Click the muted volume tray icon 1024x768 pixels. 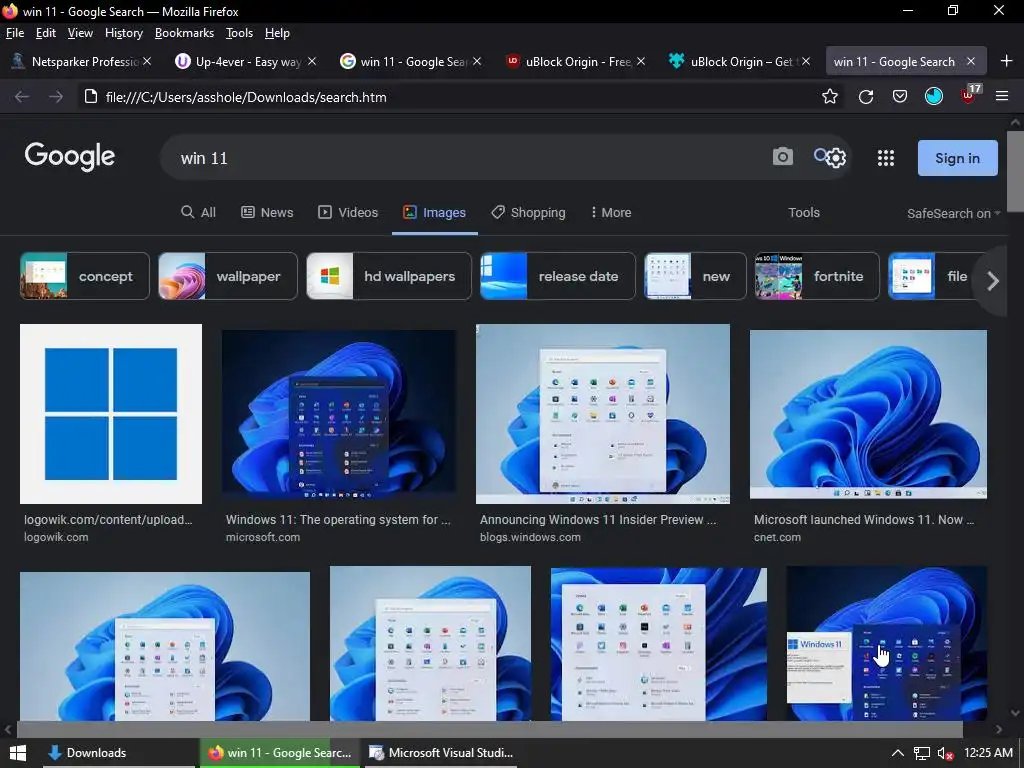(x=946, y=754)
